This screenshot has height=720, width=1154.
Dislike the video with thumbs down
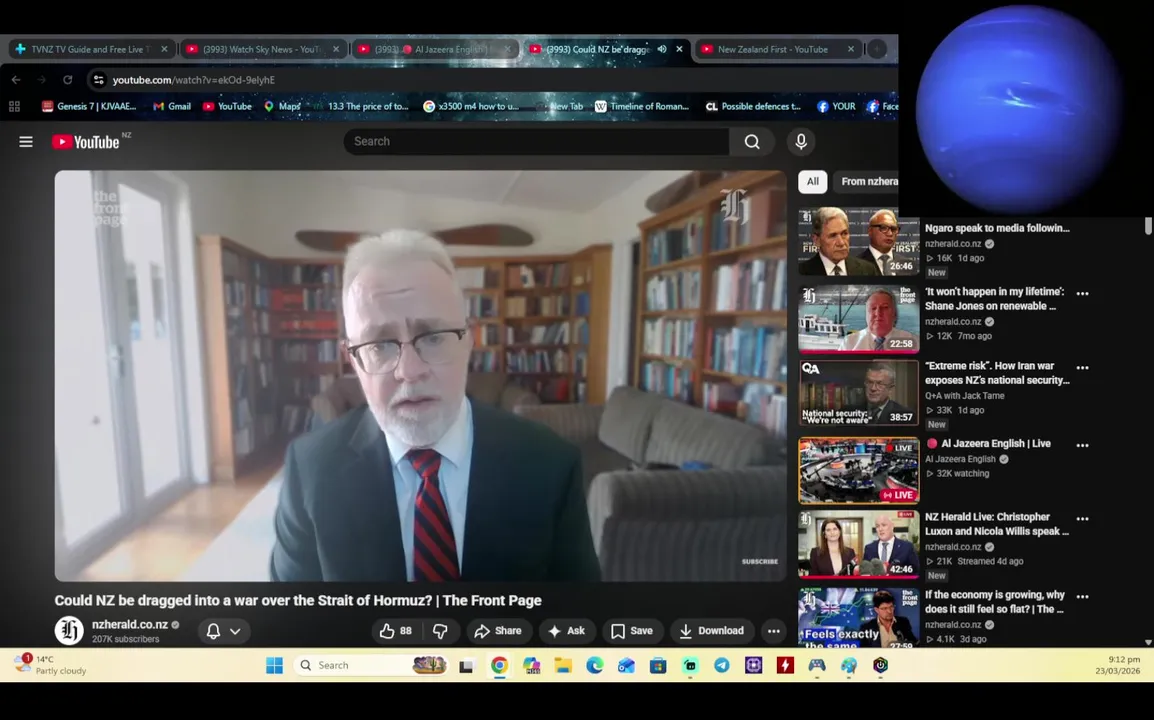pyautogui.click(x=440, y=631)
